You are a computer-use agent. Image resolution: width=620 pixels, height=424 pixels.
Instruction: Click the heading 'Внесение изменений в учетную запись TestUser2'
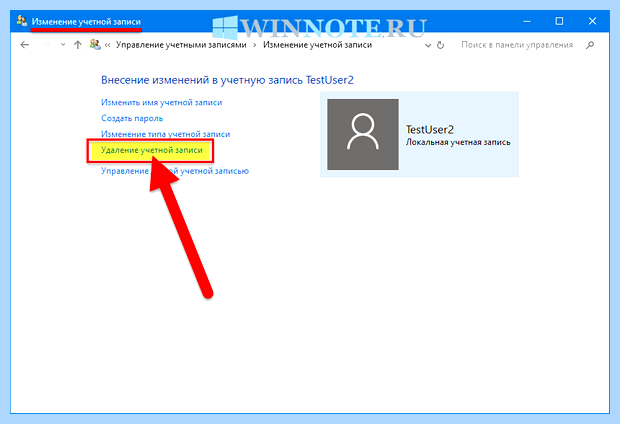tap(227, 80)
